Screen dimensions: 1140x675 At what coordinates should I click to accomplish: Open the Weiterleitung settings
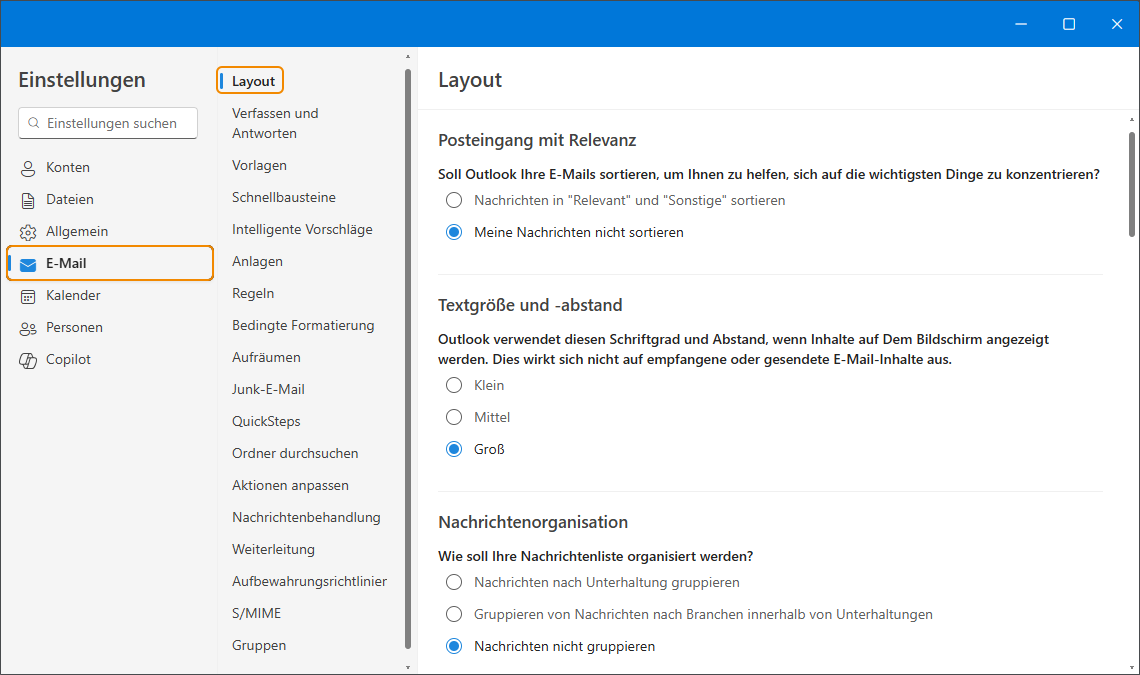(273, 549)
